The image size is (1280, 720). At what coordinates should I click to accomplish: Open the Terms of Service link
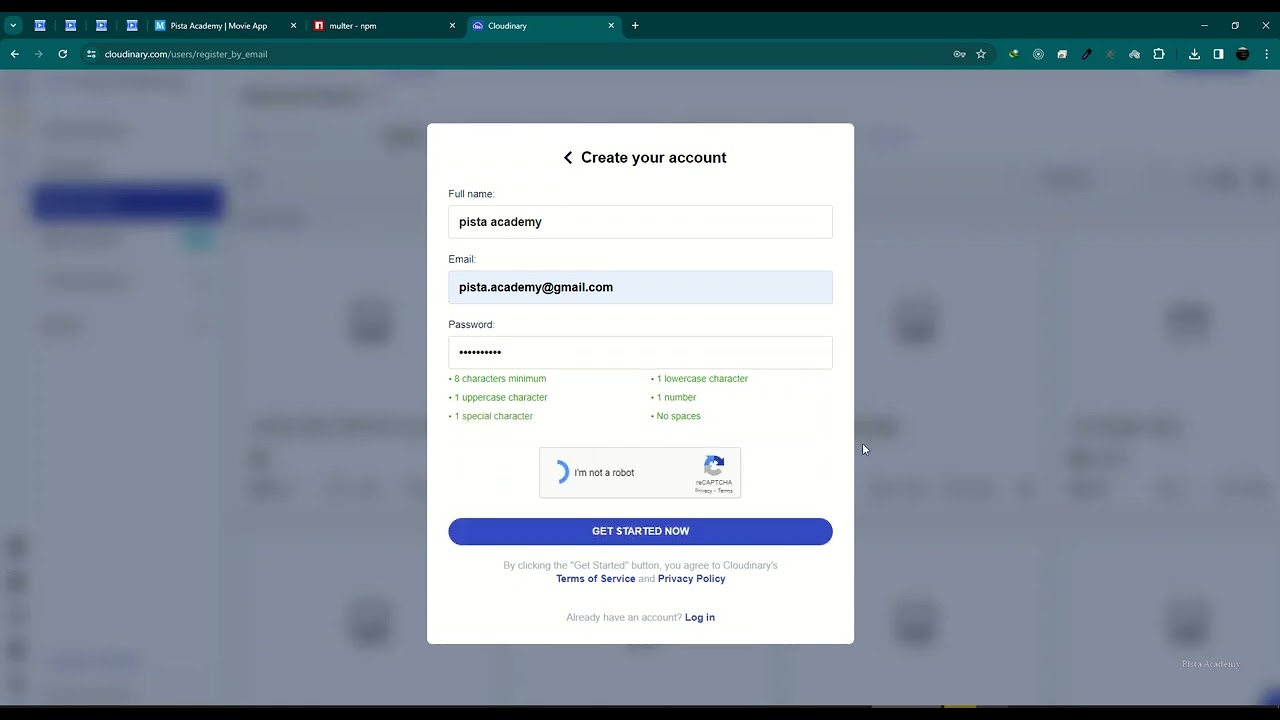596,579
